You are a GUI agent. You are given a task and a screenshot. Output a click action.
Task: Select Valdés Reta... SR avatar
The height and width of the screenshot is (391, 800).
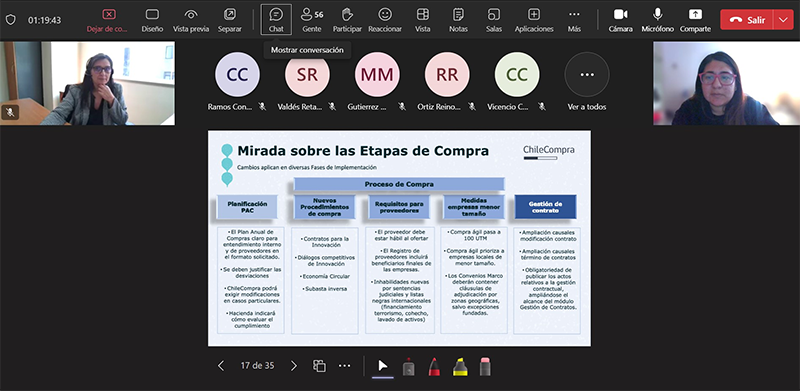[307, 75]
